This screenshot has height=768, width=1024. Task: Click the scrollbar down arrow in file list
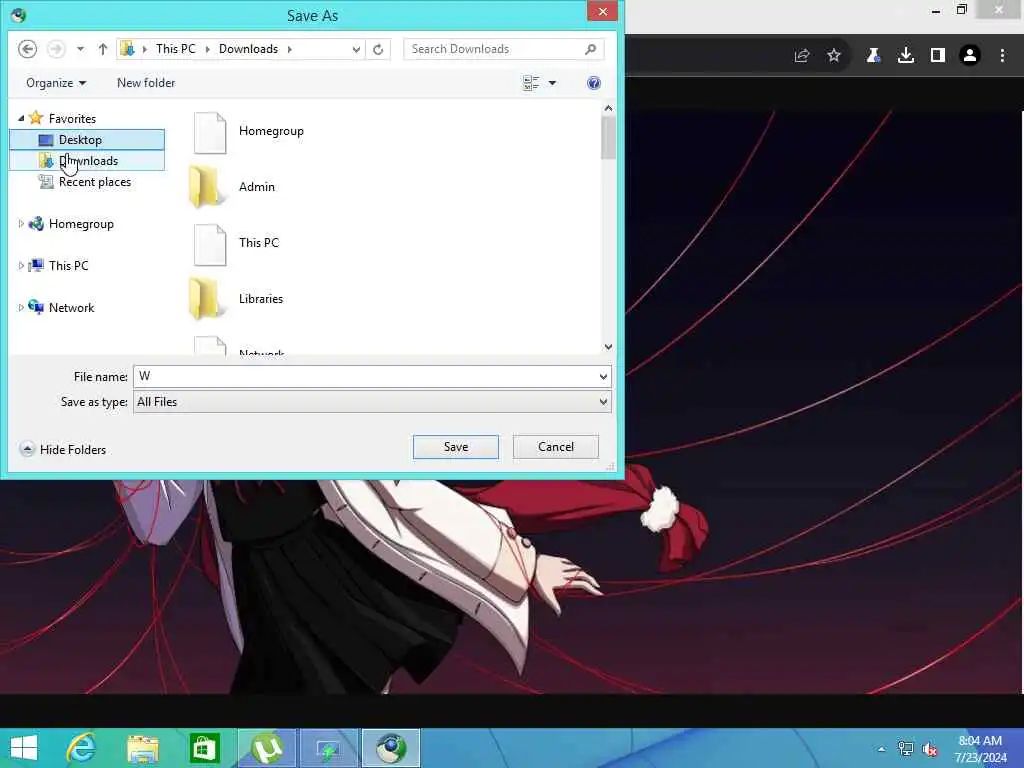608,347
